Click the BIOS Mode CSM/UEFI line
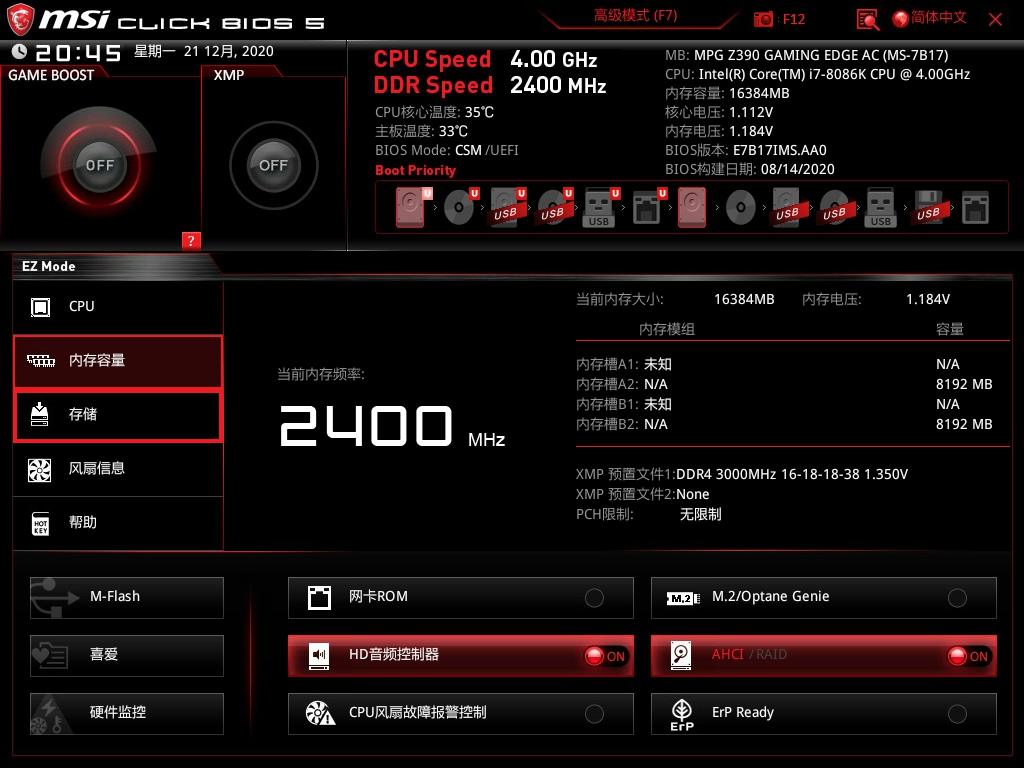The image size is (1024, 768). [x=447, y=150]
